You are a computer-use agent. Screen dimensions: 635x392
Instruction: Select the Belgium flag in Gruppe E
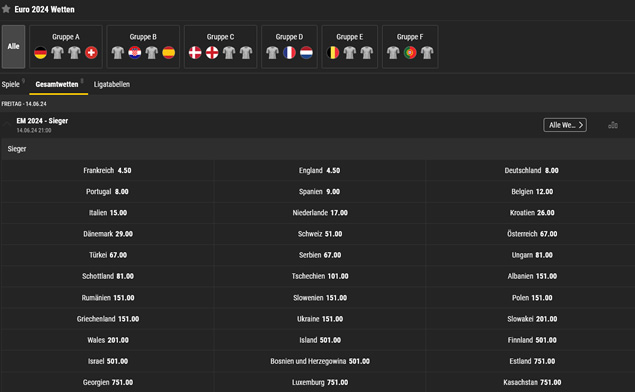click(333, 53)
